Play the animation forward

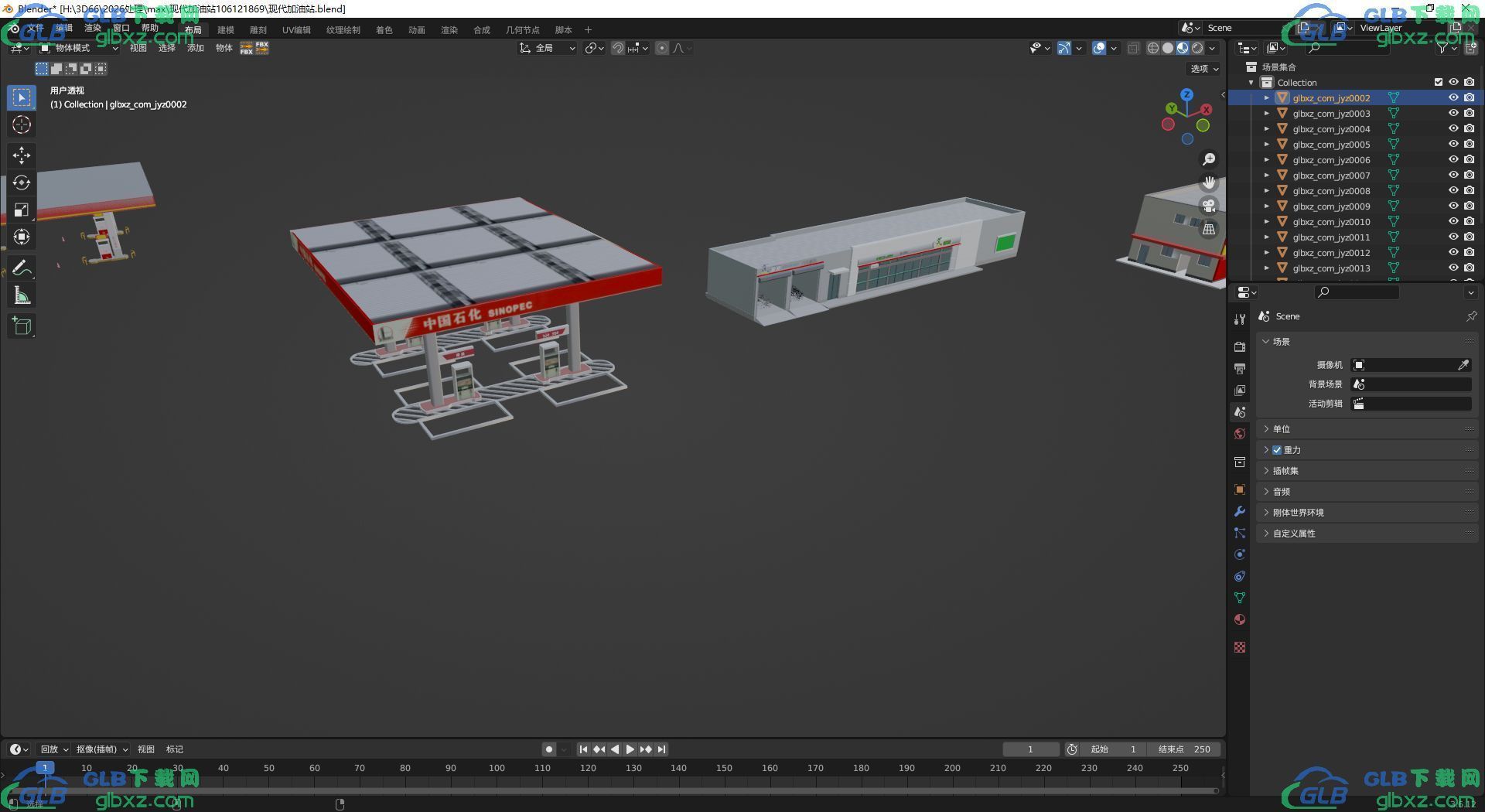click(630, 749)
